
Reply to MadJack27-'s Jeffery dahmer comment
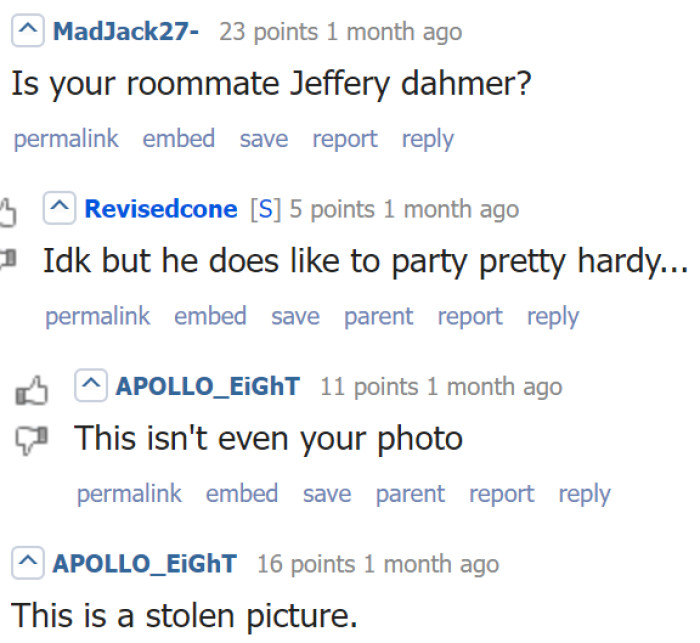[x=427, y=139]
